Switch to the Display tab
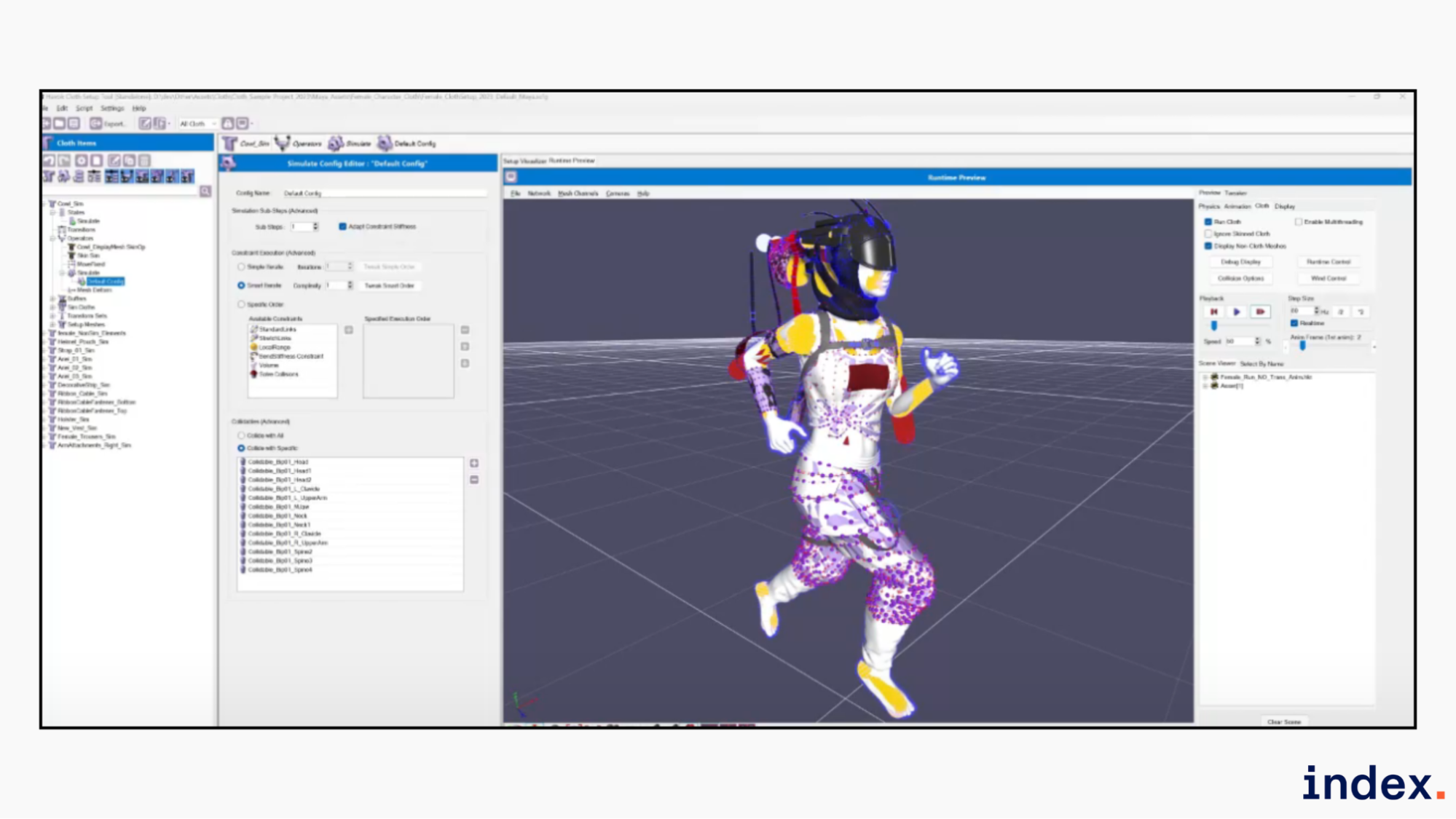This screenshot has height=819, width=1456. (1284, 207)
